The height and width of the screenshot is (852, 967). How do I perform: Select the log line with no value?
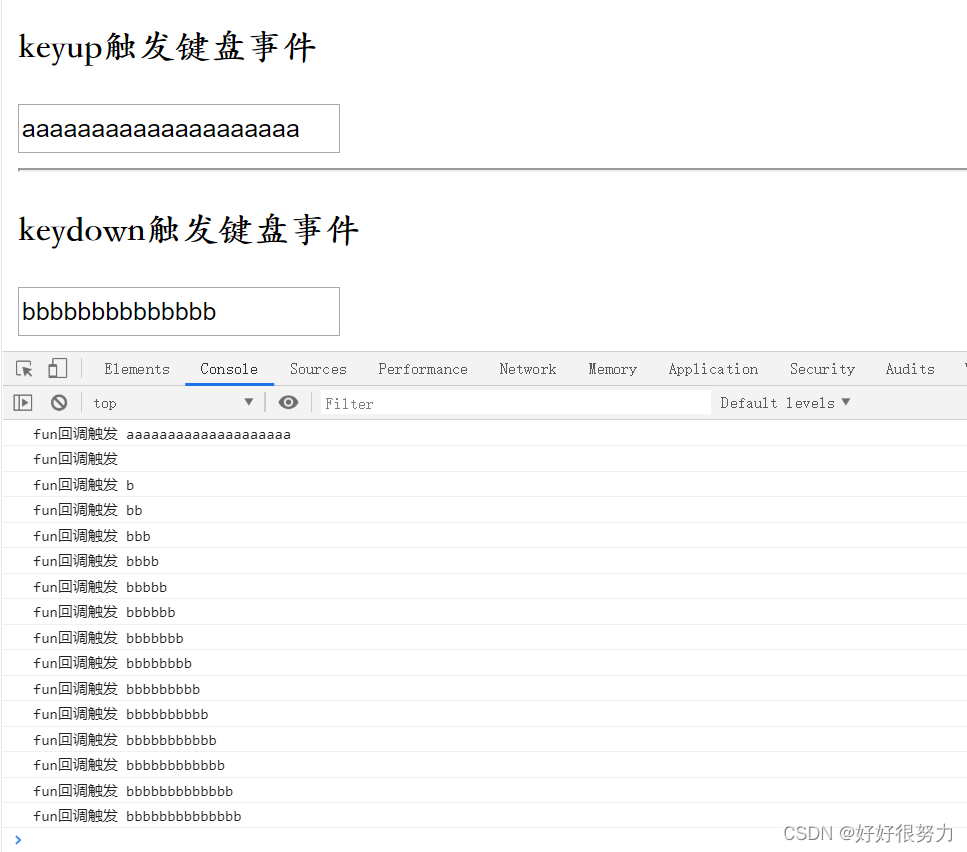[x=485, y=459]
